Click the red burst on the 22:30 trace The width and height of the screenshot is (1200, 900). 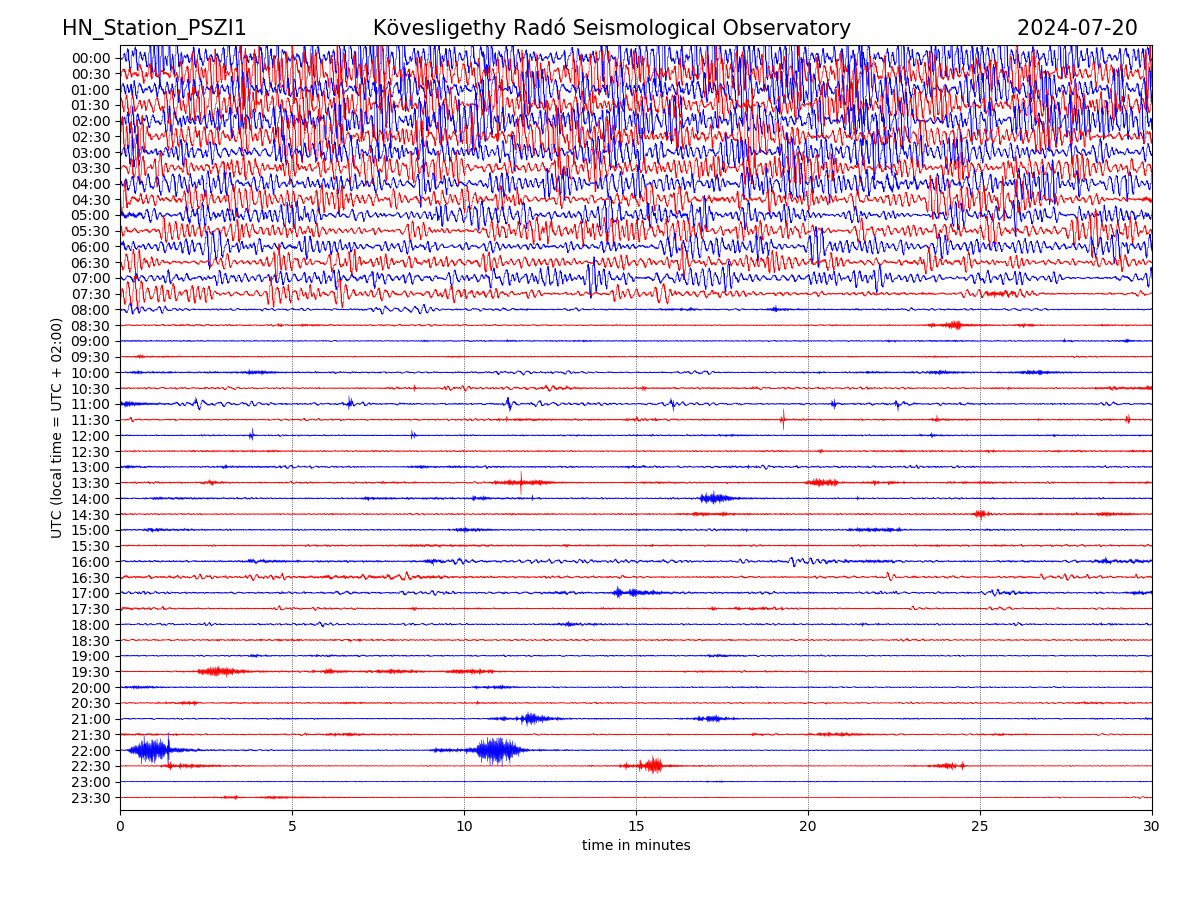652,766
